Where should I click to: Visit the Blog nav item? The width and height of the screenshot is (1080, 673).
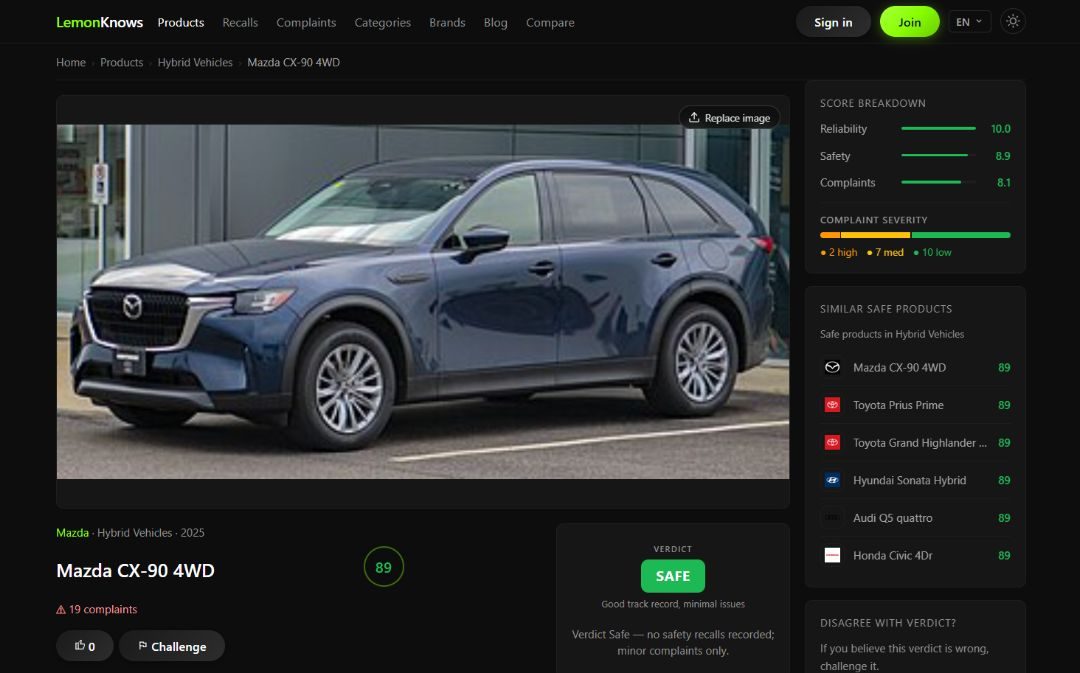point(495,22)
